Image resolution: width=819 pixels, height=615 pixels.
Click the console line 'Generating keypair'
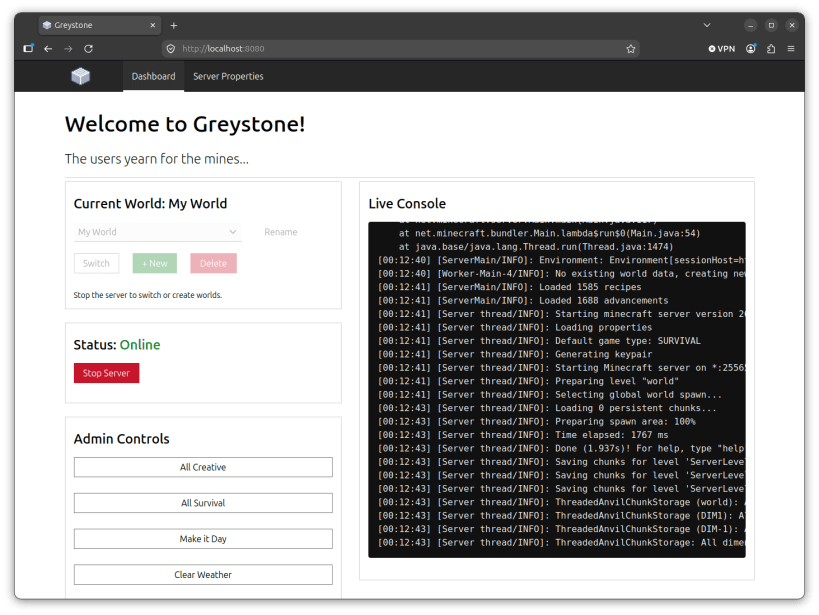click(x=603, y=354)
